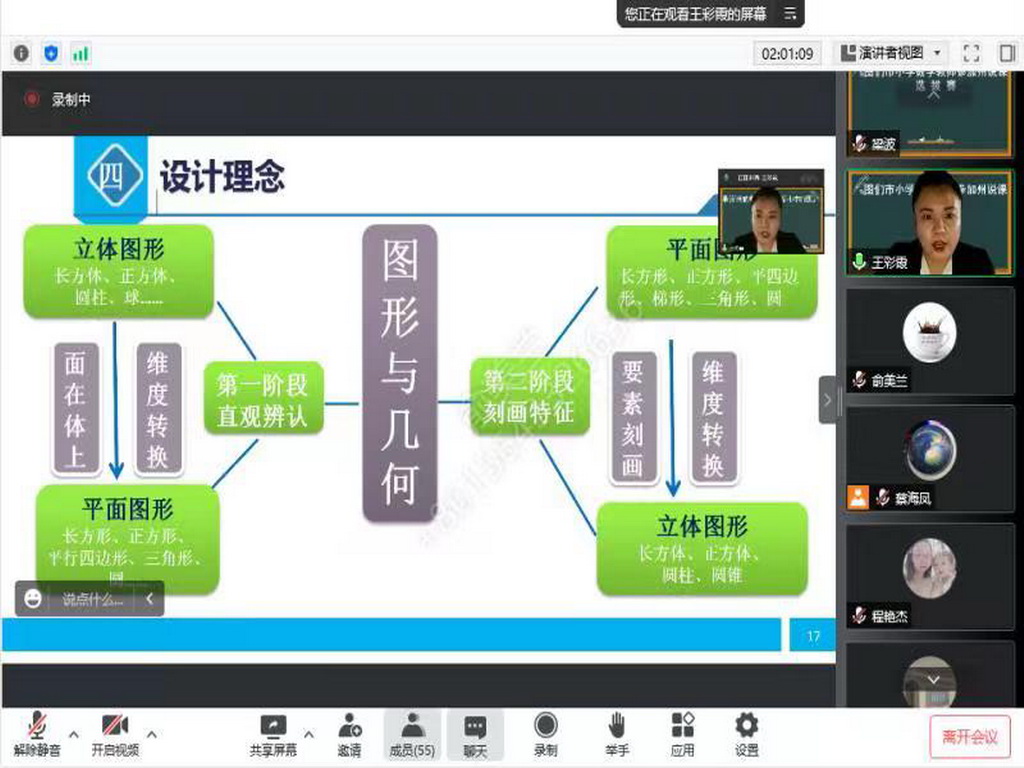
Task: Toggle the side panel layout icon
Action: (x=1007, y=53)
